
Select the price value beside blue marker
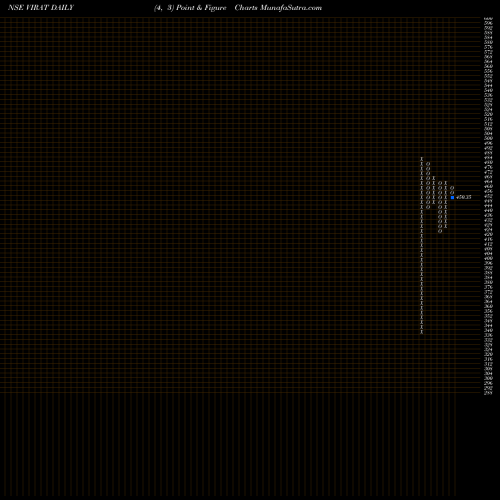coord(464,197)
